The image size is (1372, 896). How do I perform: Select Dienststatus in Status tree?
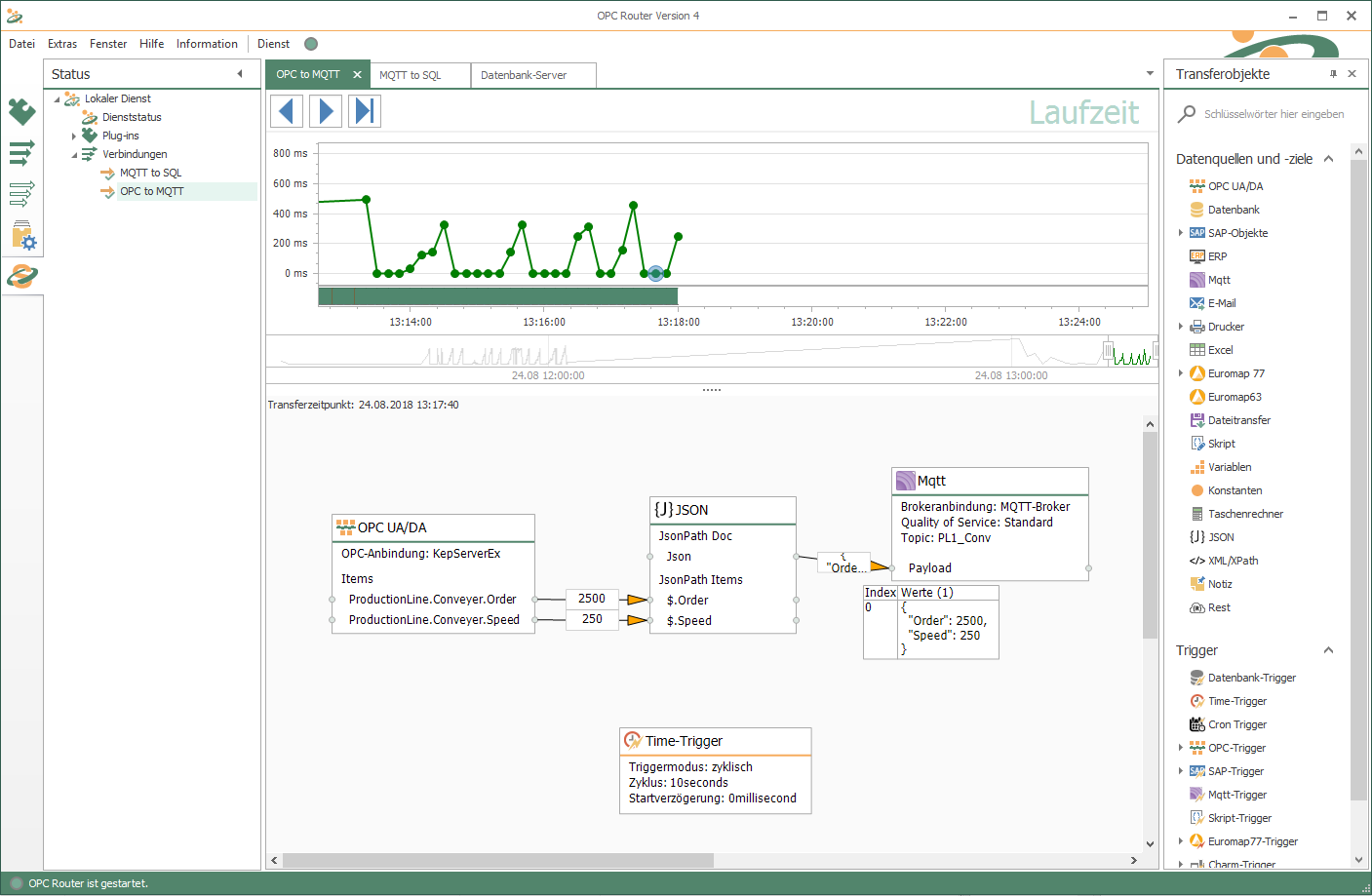132,117
